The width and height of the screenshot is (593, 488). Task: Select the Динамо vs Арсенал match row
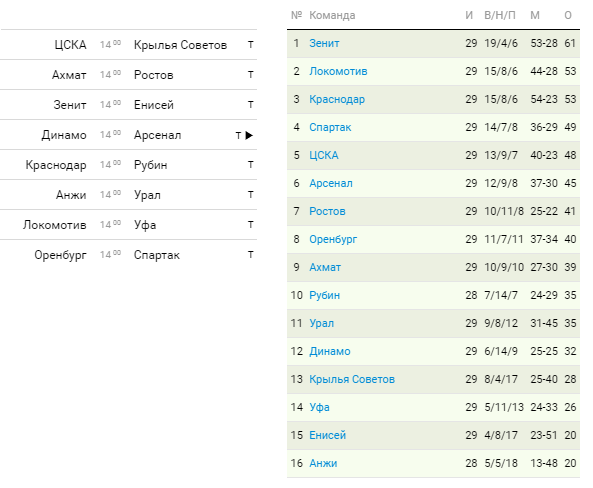pyautogui.click(x=129, y=135)
